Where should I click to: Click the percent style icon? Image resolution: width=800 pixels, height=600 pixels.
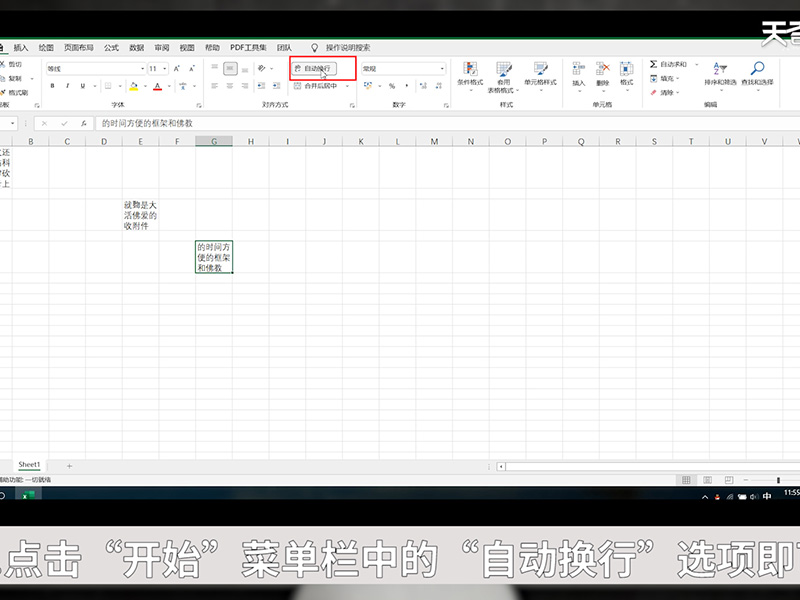coord(392,86)
